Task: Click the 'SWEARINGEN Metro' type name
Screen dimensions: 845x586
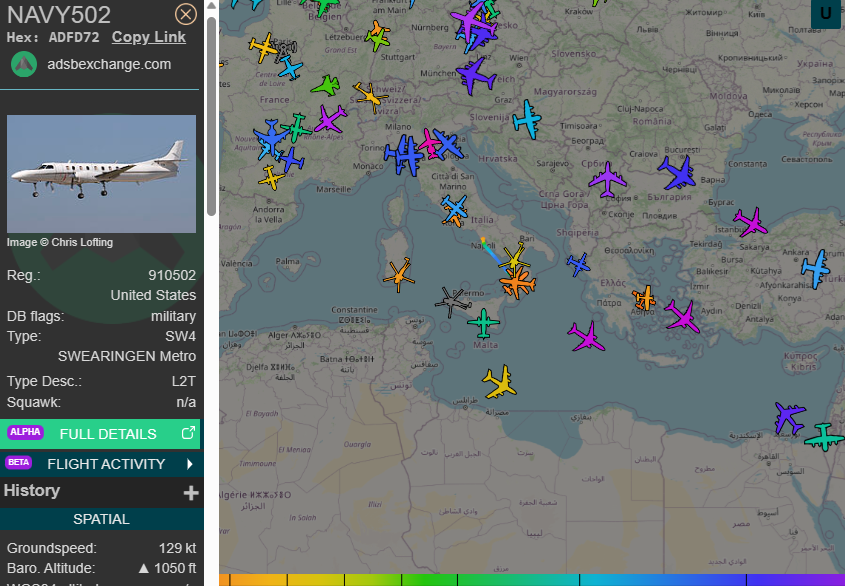Action: [x=127, y=356]
